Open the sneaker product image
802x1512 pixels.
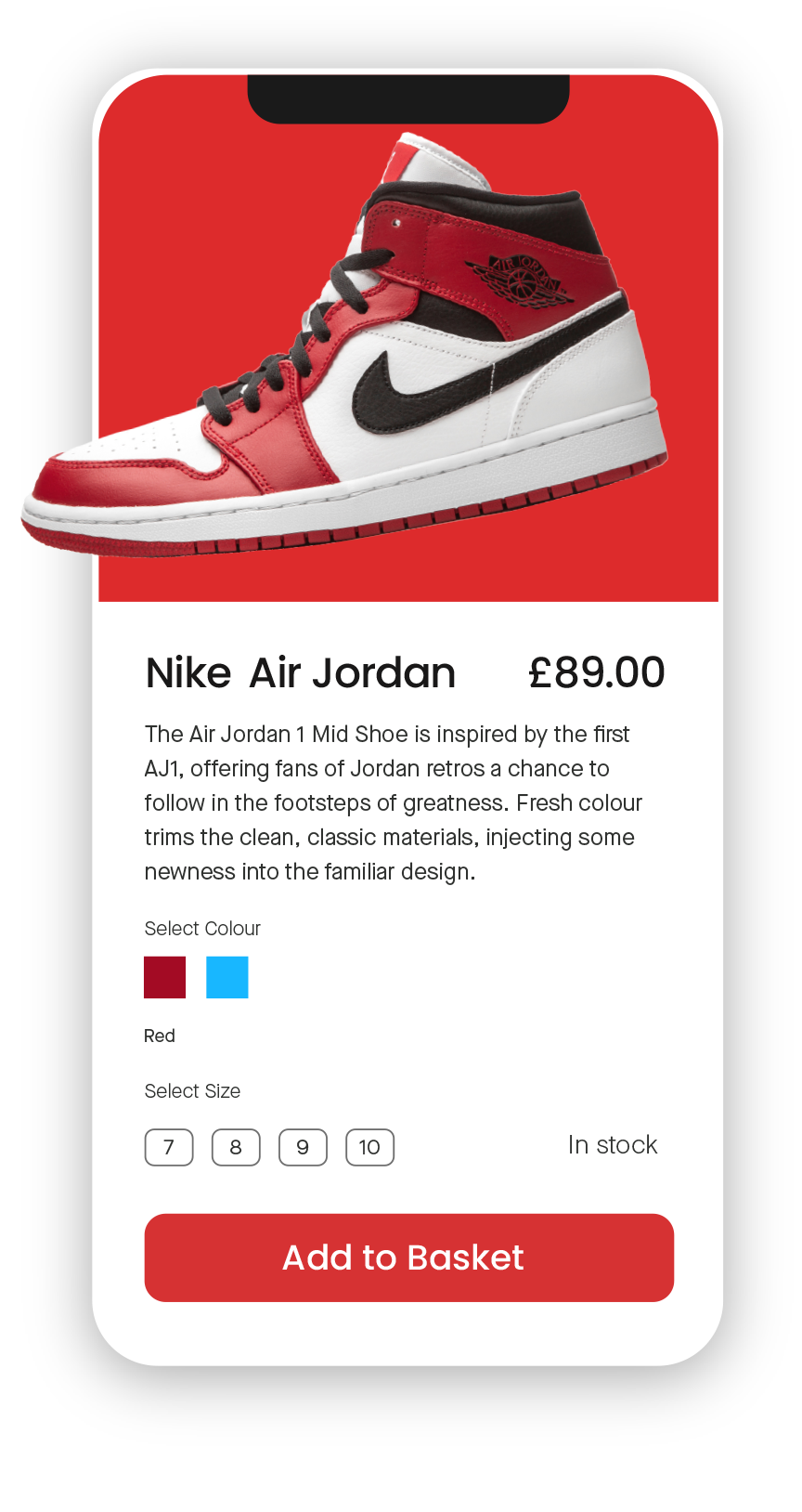pyautogui.click(x=345, y=345)
